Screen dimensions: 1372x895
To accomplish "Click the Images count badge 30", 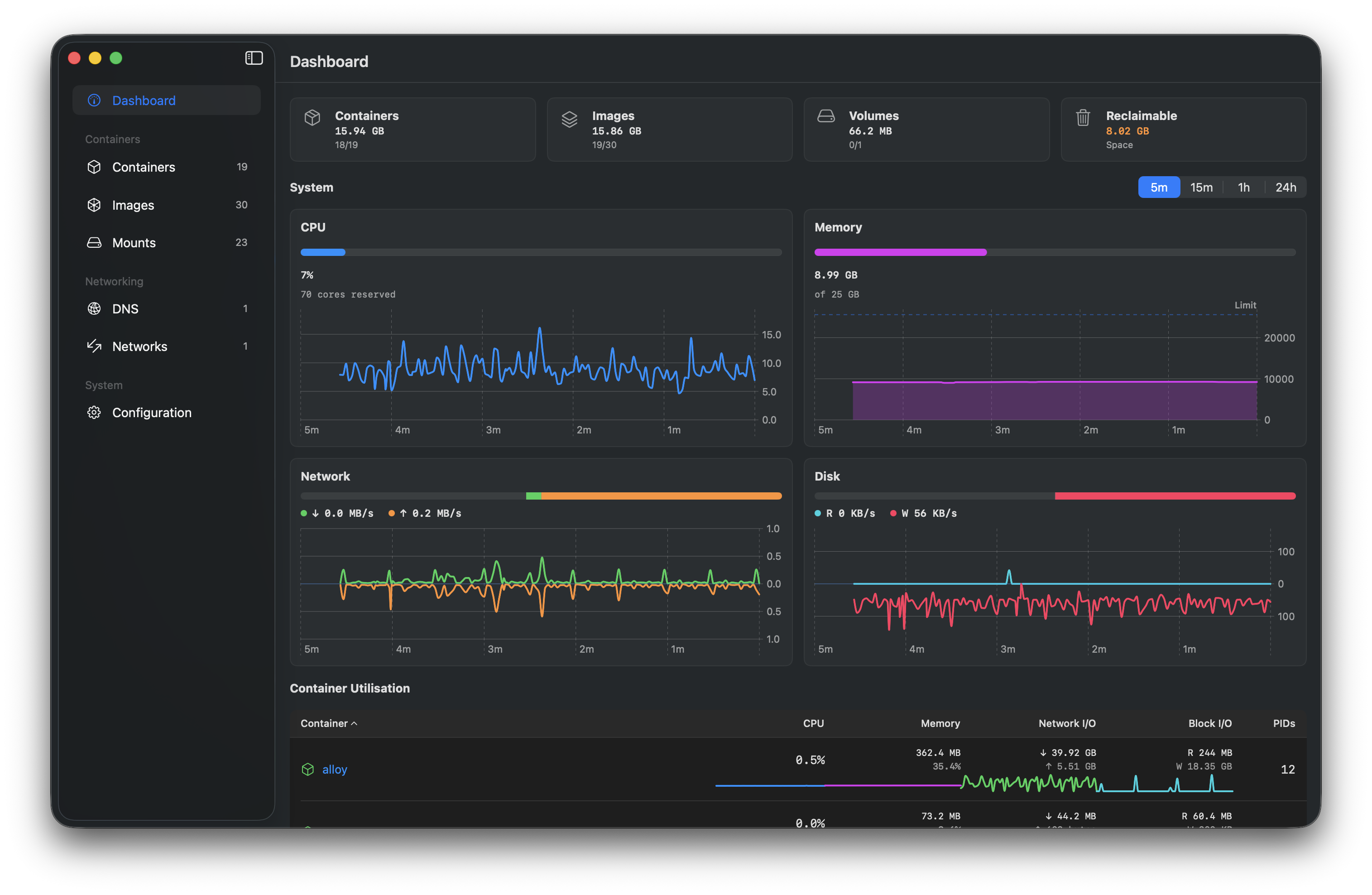I will pyautogui.click(x=241, y=205).
